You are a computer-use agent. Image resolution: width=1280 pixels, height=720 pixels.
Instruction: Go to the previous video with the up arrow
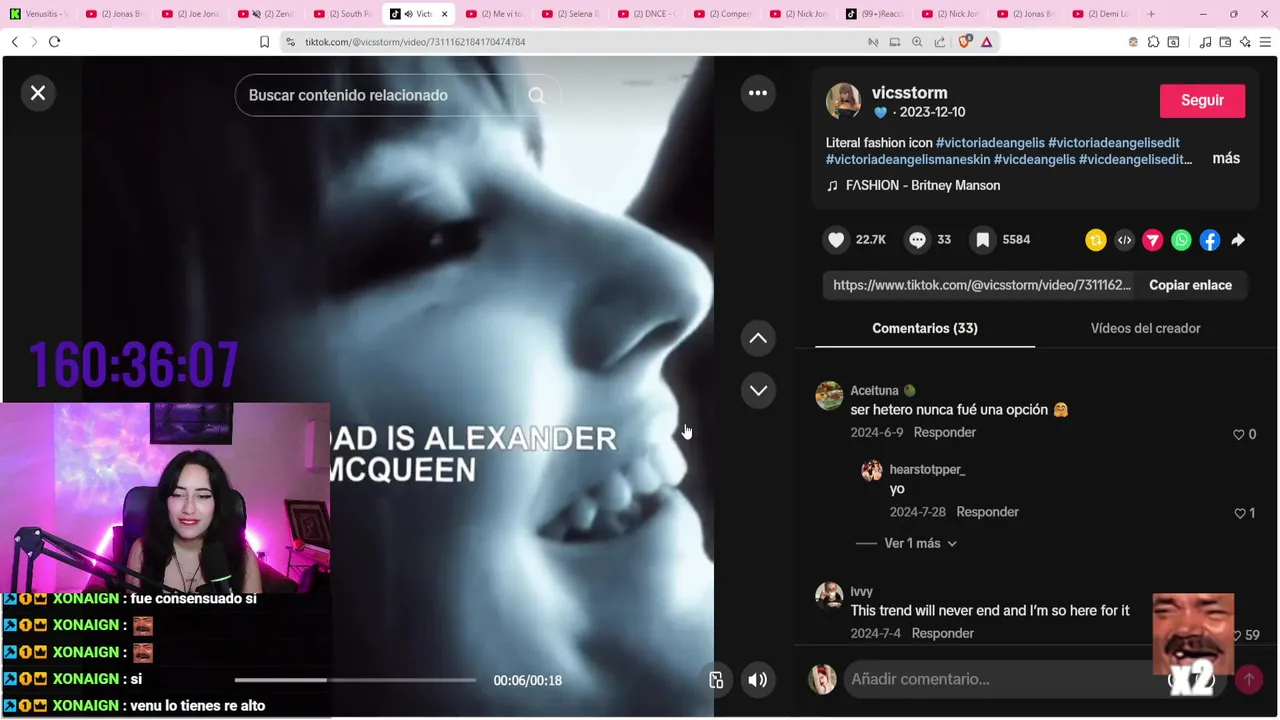click(758, 338)
